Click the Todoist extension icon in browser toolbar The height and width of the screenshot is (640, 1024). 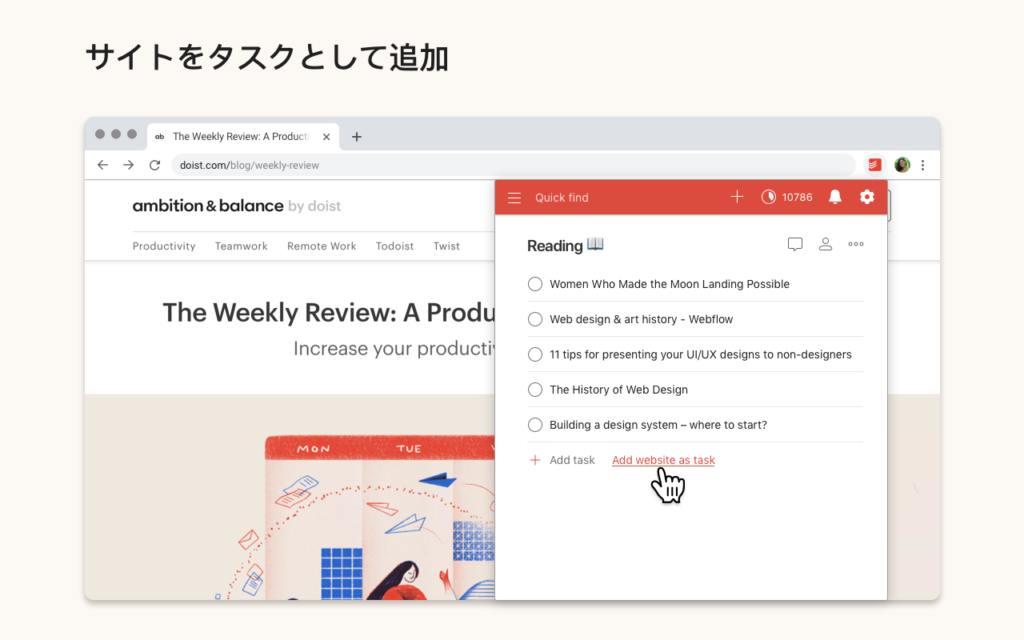(x=874, y=165)
